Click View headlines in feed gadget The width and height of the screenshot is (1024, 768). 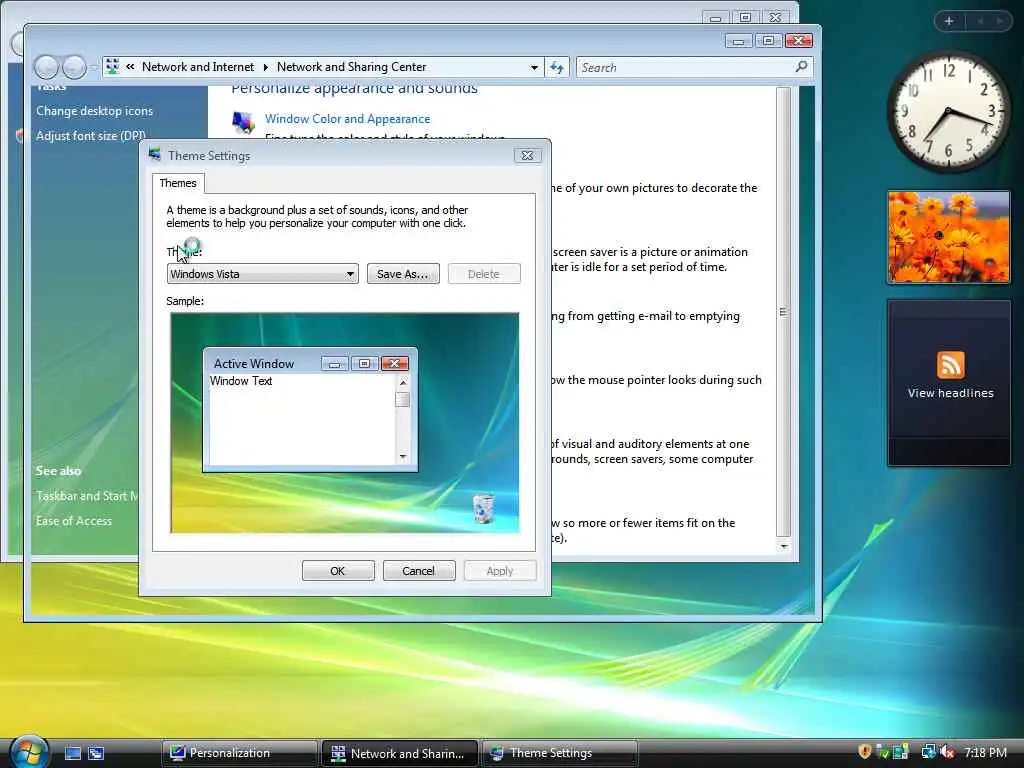pos(950,393)
